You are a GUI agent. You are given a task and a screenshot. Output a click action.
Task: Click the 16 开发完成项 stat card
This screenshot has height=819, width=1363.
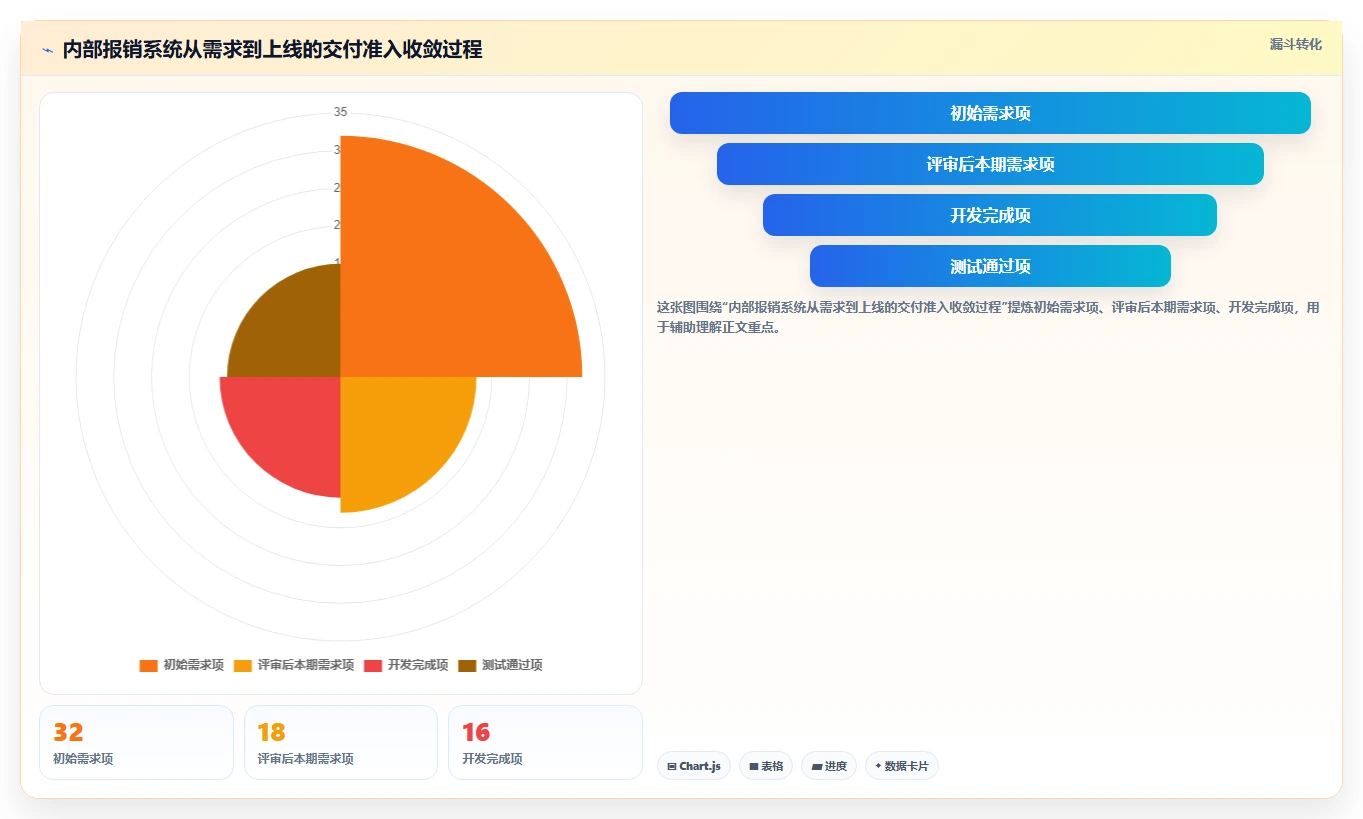tap(545, 742)
